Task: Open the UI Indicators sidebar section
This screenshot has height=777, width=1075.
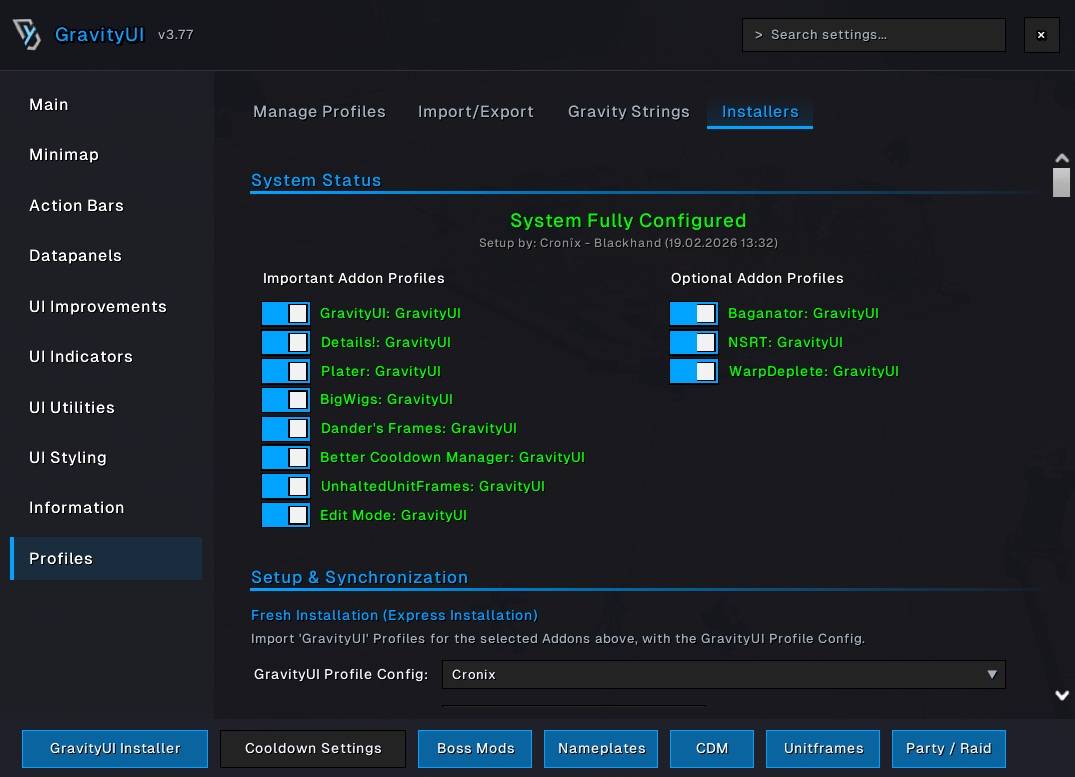Action: point(81,357)
